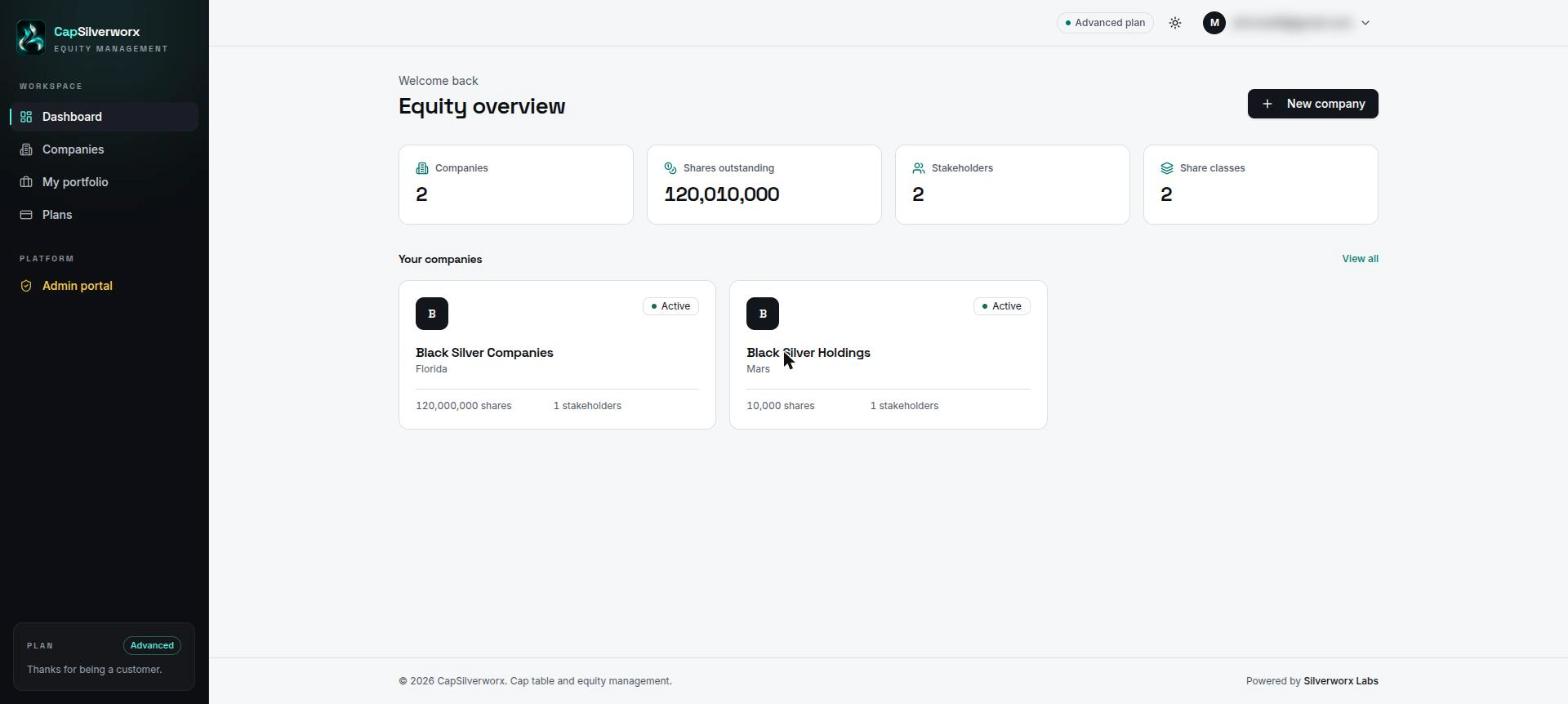Click View all companies link

point(1360,259)
